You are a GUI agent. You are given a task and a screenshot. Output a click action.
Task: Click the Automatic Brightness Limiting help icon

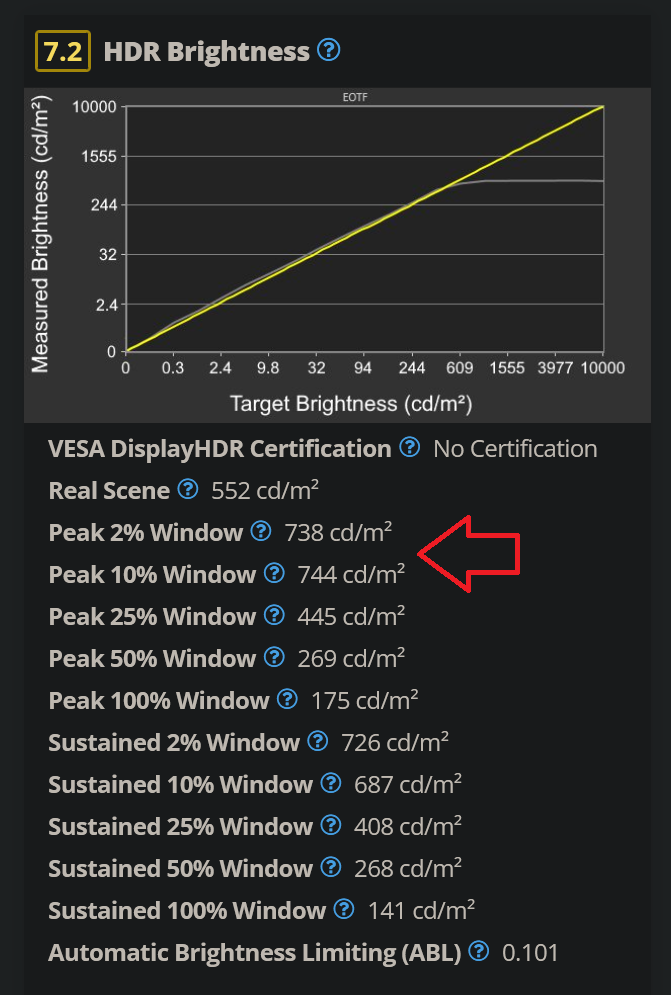point(478,952)
